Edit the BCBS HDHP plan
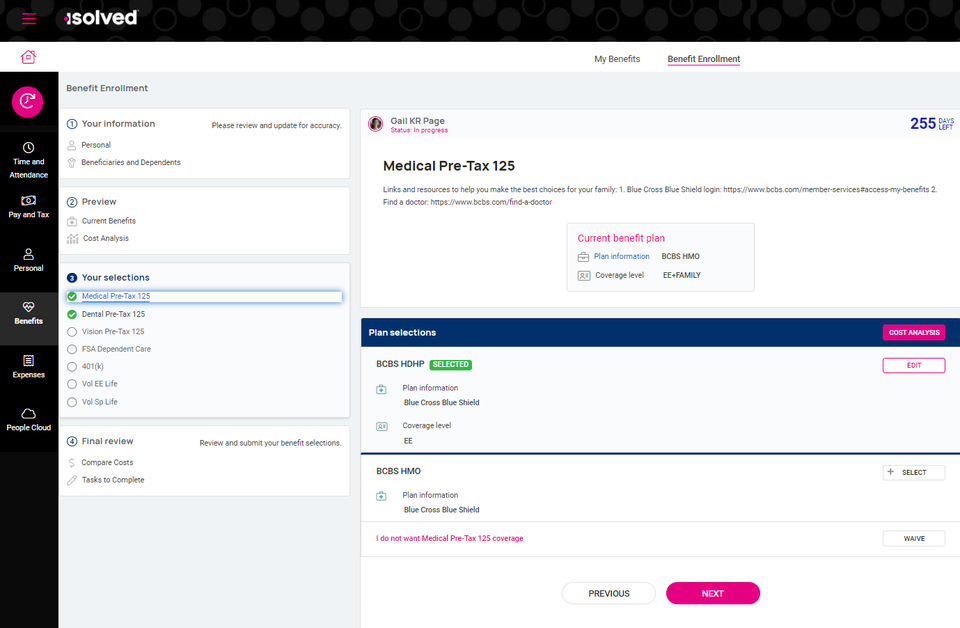 click(x=913, y=365)
